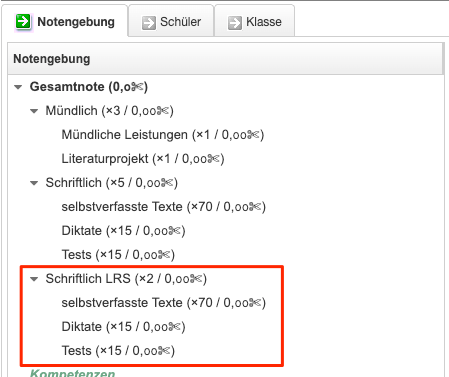
Task: Select Literaturprojekt grade item
Action: point(143,159)
